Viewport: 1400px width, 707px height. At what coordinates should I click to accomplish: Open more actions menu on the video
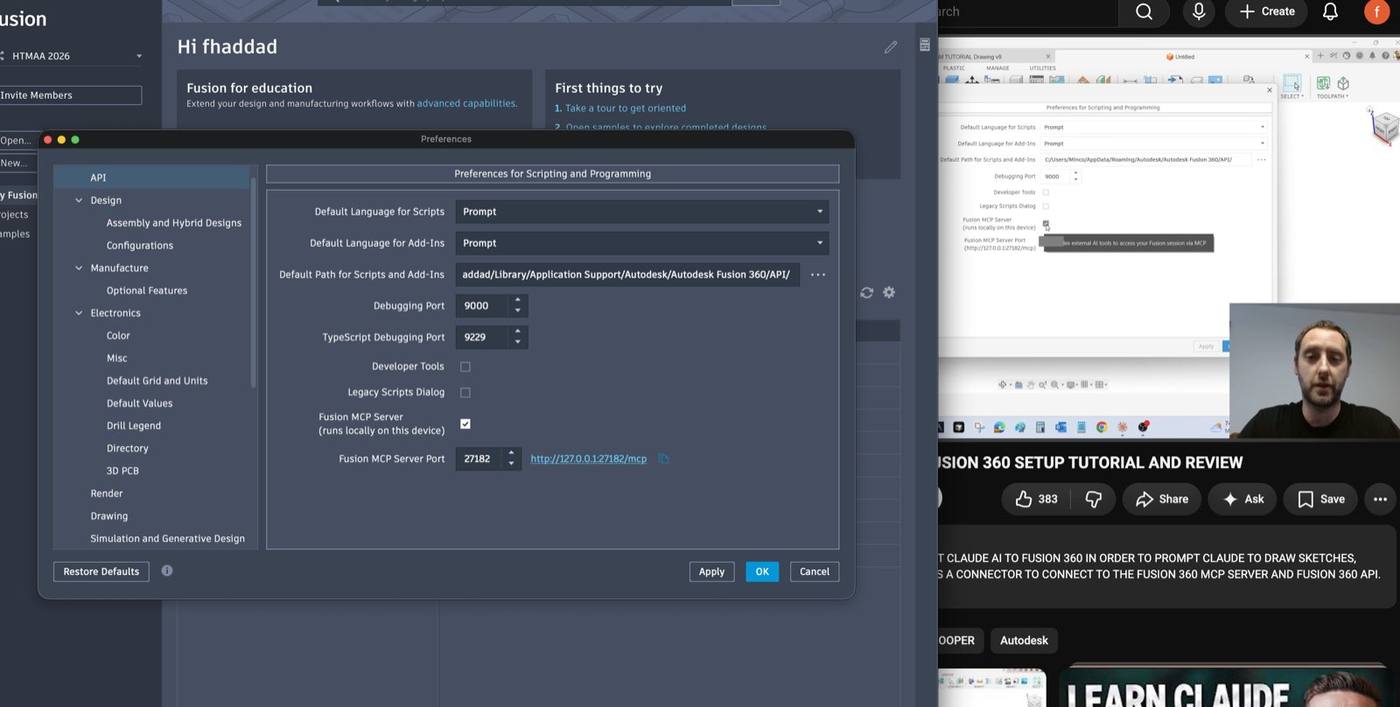(1380, 499)
